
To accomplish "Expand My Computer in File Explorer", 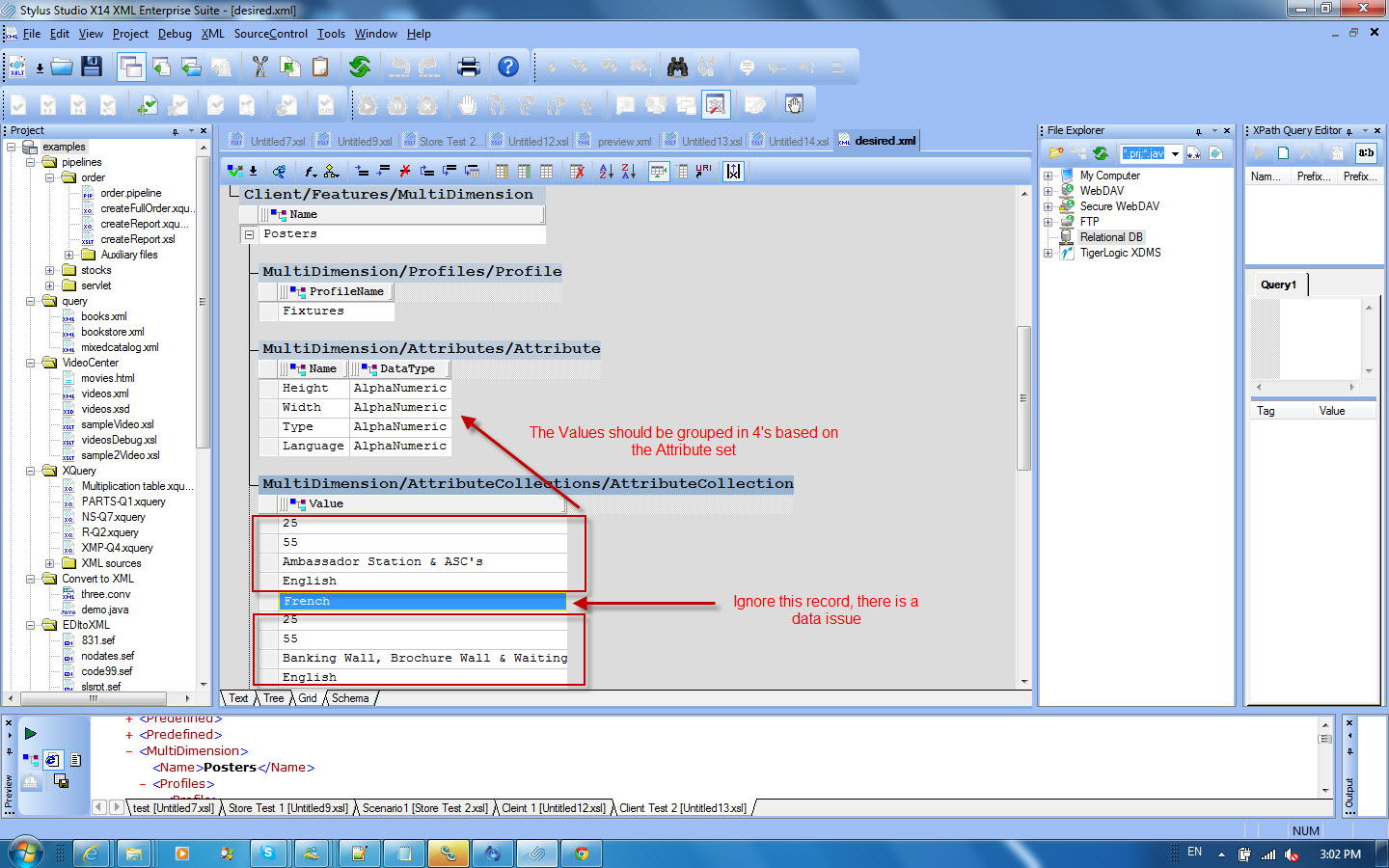I will (x=1049, y=176).
